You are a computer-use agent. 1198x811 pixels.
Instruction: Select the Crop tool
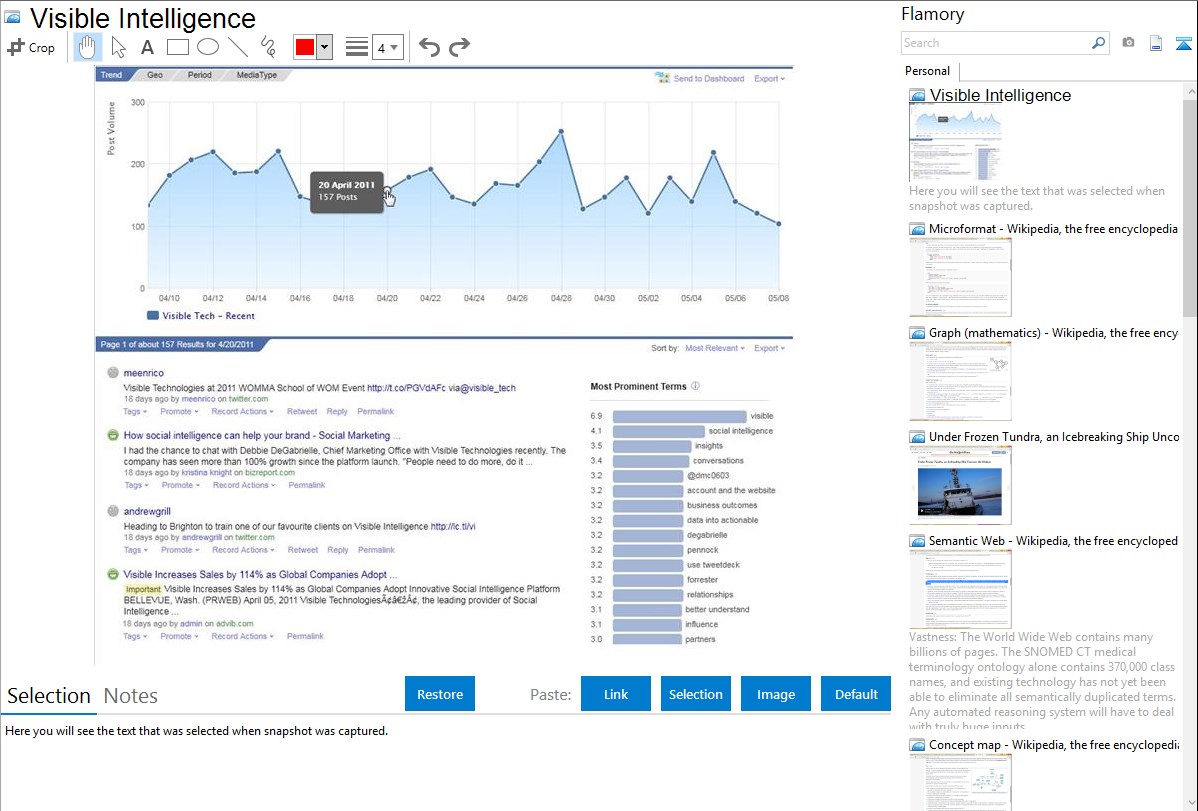point(31,47)
